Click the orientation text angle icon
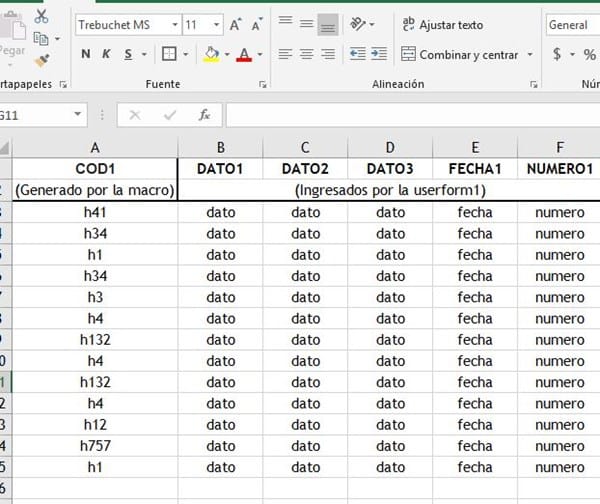600x504 pixels. point(352,24)
